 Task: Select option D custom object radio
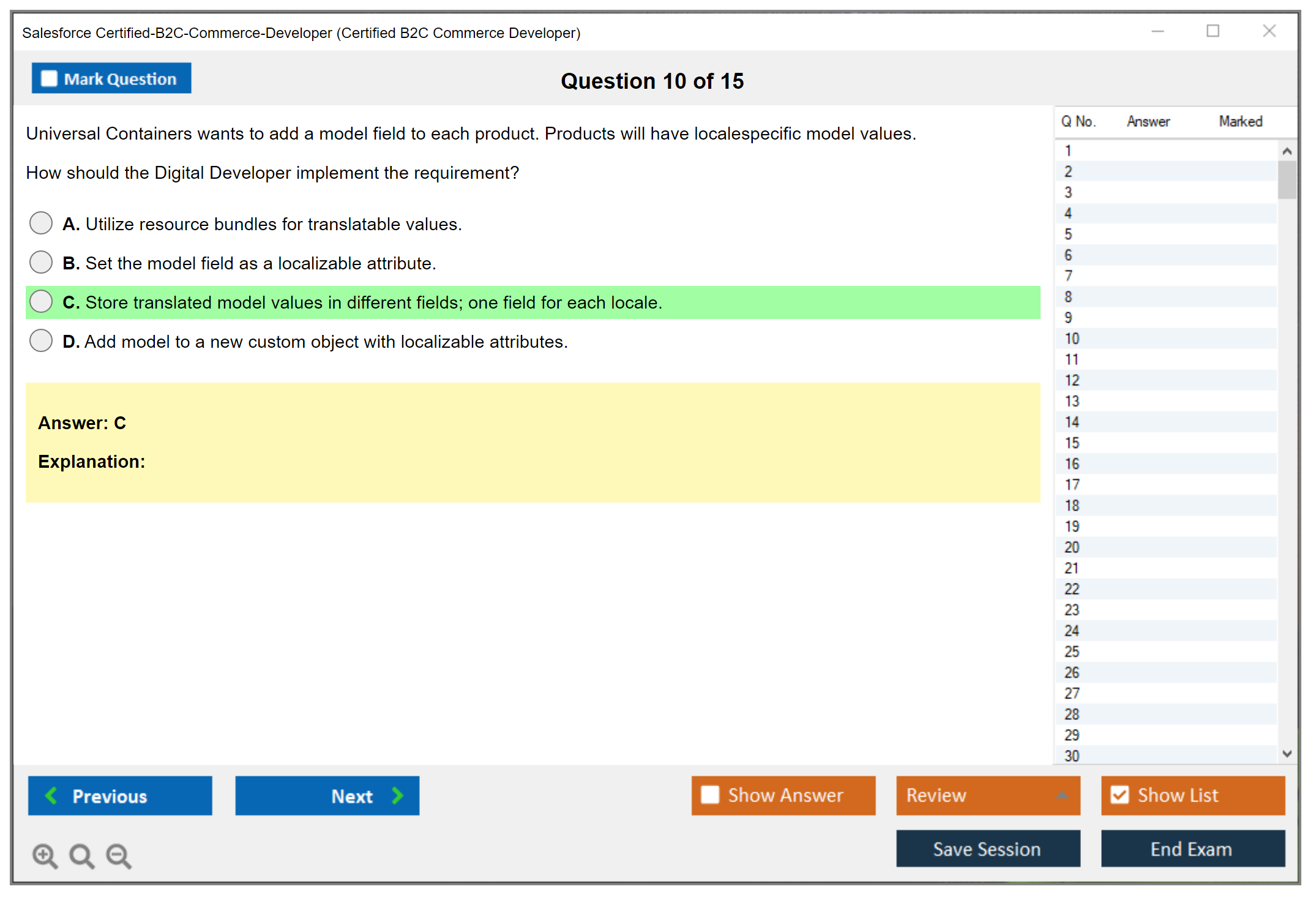click(41, 340)
